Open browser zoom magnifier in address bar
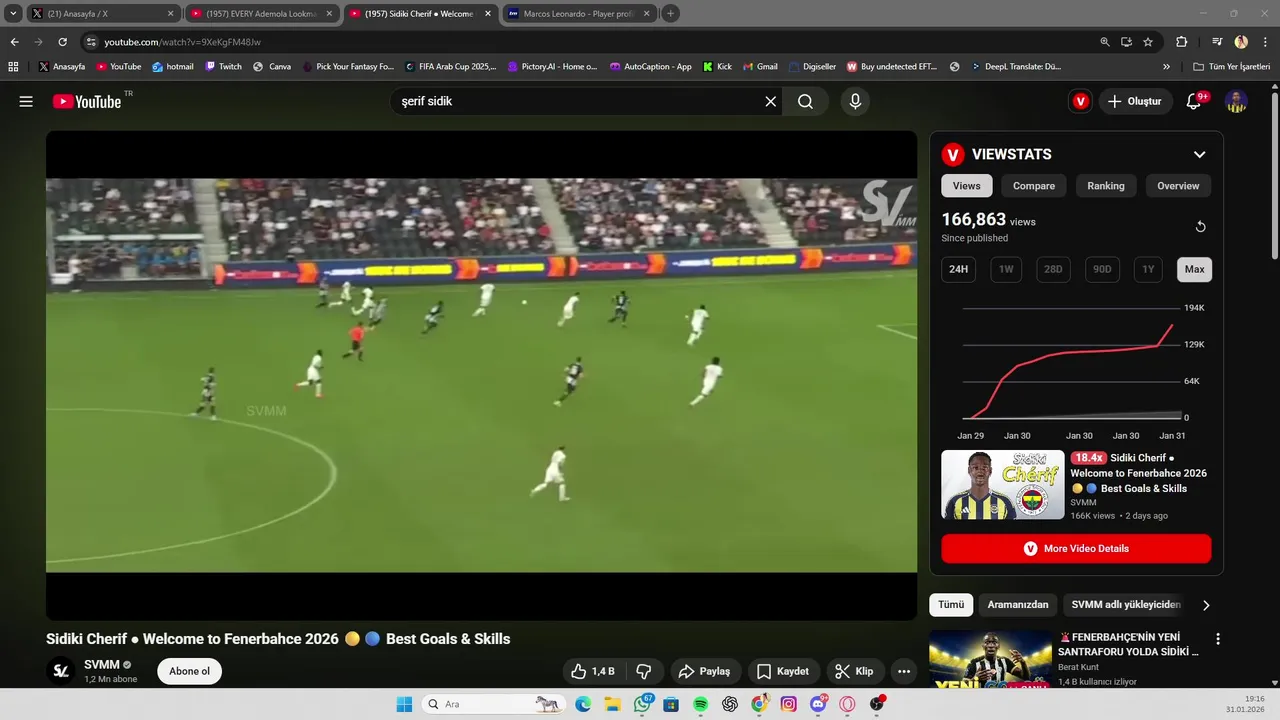This screenshot has width=1280, height=720. (x=1105, y=42)
